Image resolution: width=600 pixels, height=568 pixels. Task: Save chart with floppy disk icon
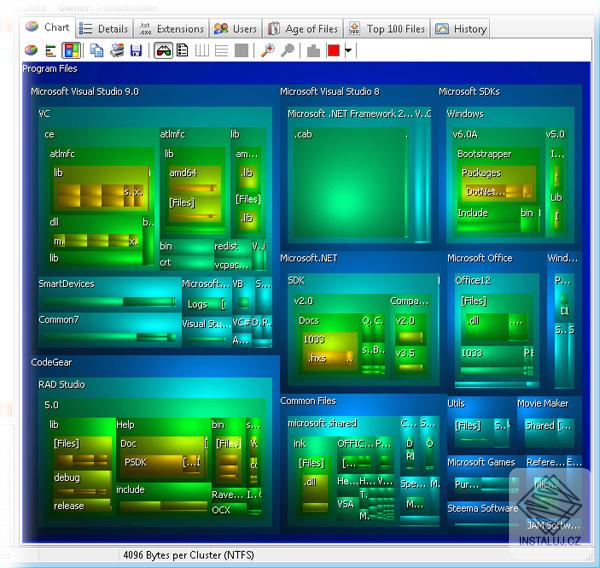tap(136, 50)
